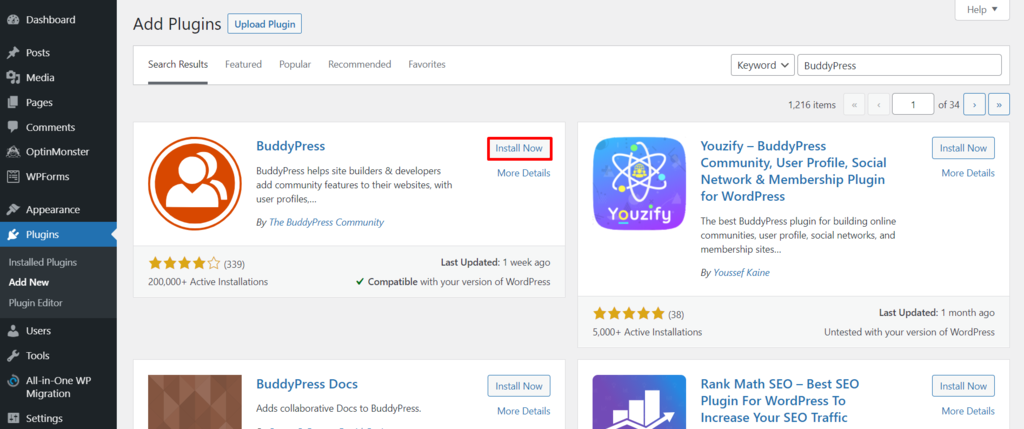This screenshot has height=429, width=1024.
Task: Click the Comments bubble icon
Action: (x=12, y=128)
